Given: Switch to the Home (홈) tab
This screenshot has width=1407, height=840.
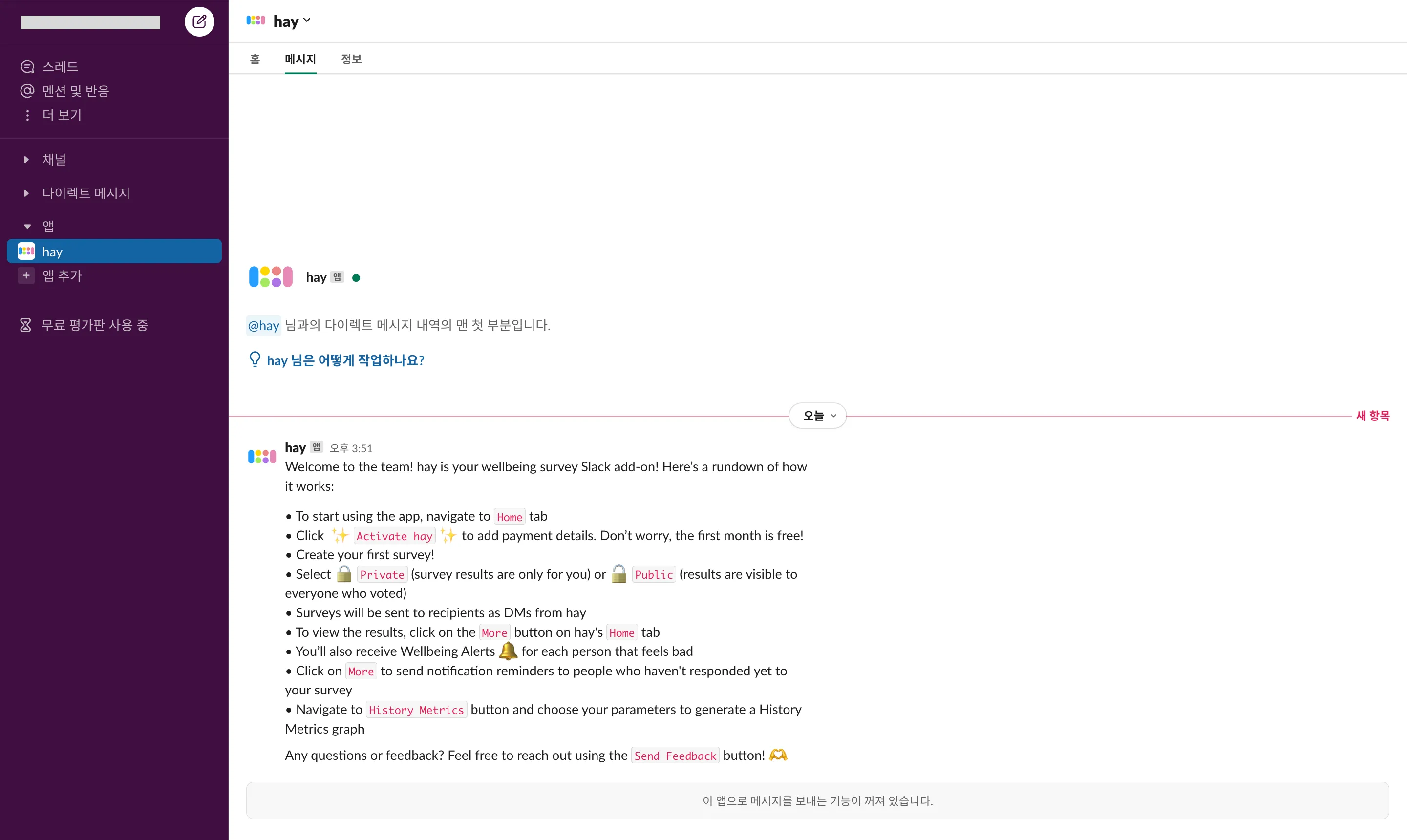Looking at the screenshot, I should pyautogui.click(x=255, y=59).
